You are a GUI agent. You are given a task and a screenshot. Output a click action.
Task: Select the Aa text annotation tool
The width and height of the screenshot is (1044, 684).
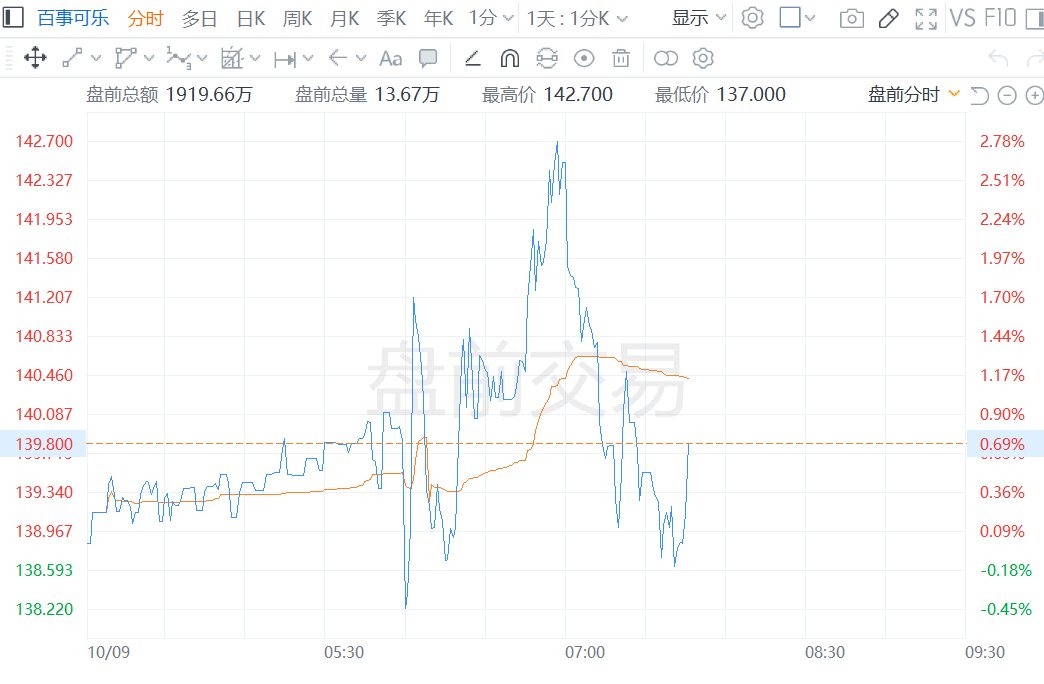[391, 59]
